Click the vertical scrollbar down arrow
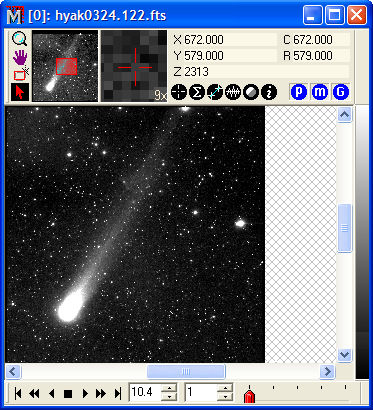The width and height of the screenshot is (373, 410). pos(345,355)
